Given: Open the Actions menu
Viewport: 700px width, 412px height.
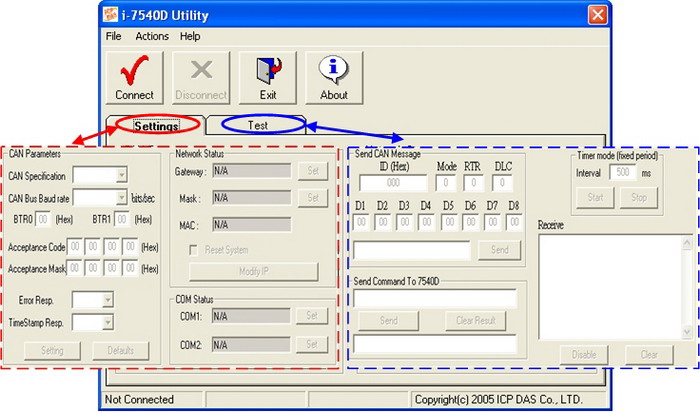Looking at the screenshot, I should [x=152, y=36].
